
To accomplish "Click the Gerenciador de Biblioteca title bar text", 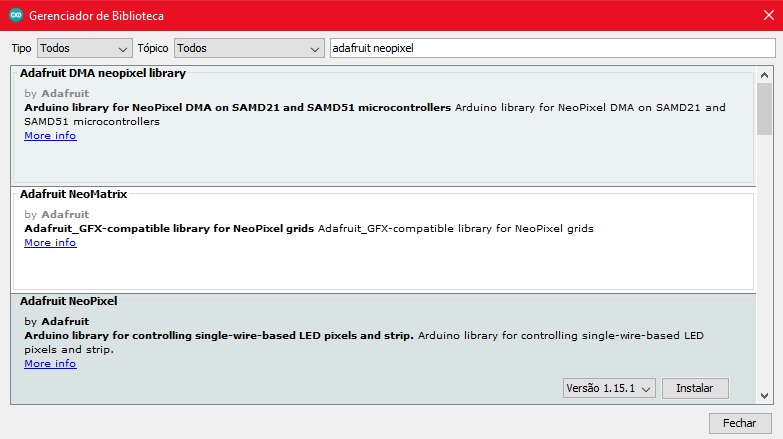I will pyautogui.click(x=97, y=16).
